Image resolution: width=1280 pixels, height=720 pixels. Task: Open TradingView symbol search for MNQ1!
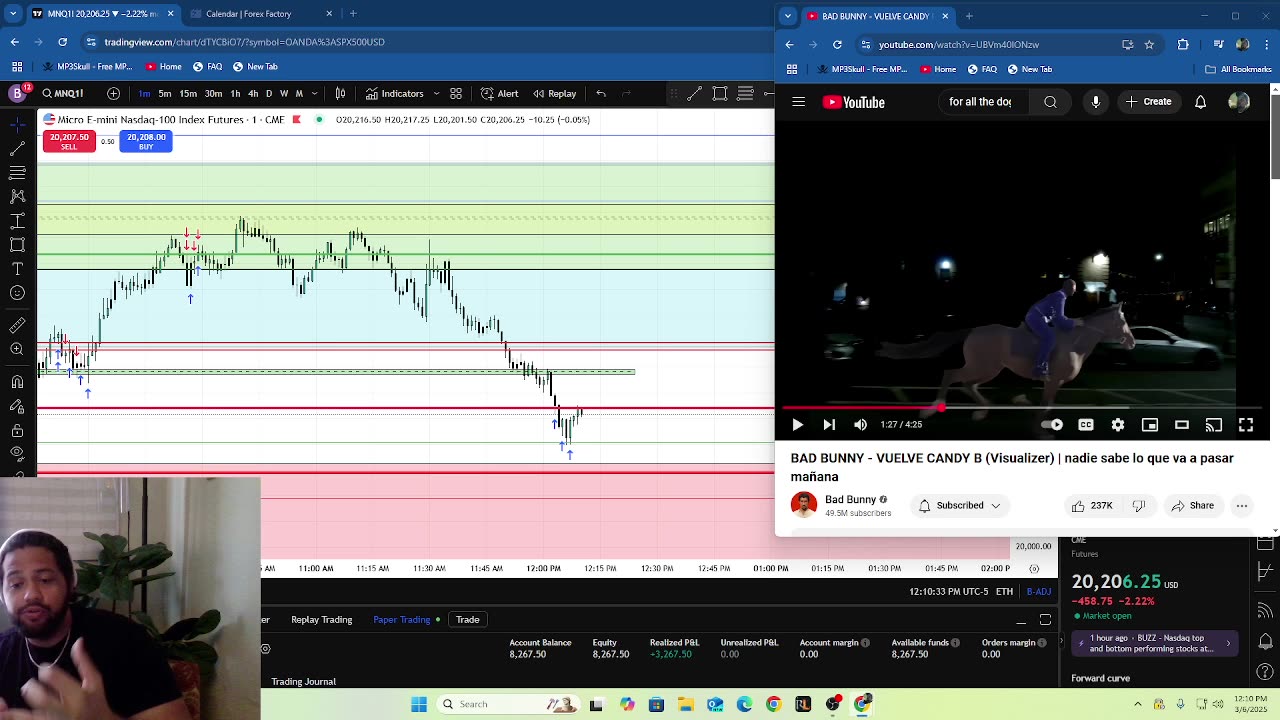pos(64,94)
